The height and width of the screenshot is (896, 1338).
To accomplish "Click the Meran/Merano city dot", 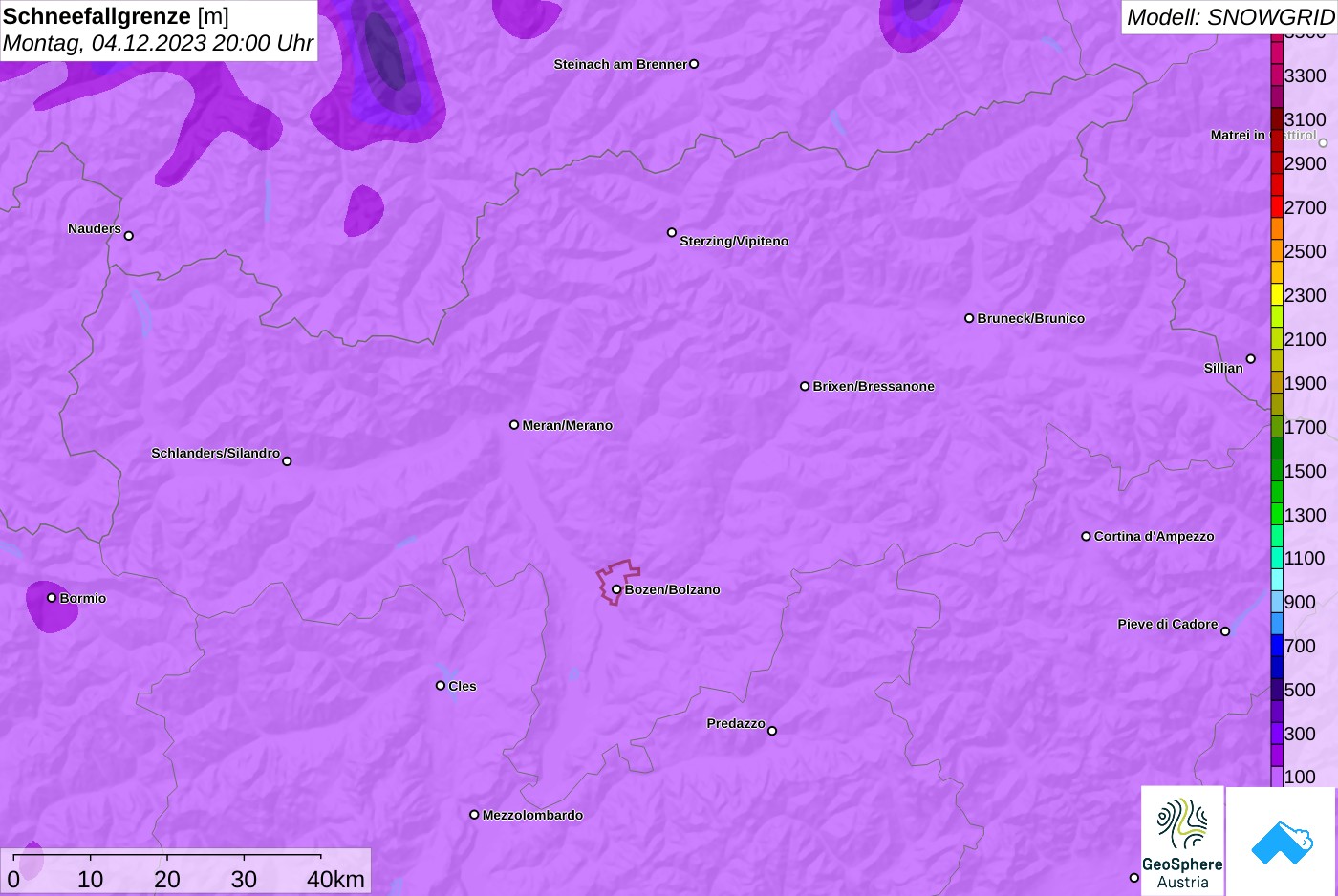I will pyautogui.click(x=514, y=425).
